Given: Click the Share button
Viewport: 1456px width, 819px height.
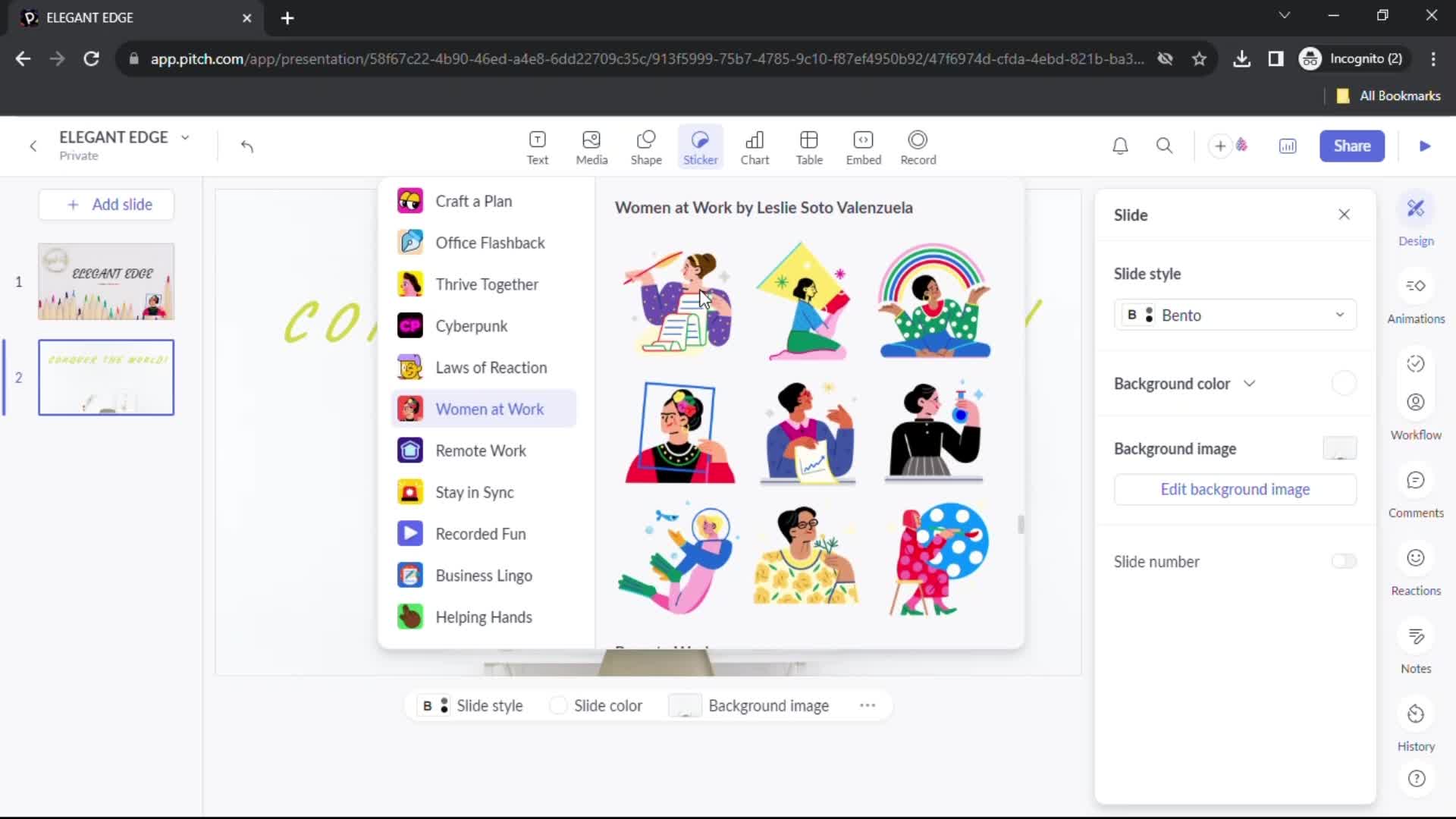Looking at the screenshot, I should pos(1353,146).
